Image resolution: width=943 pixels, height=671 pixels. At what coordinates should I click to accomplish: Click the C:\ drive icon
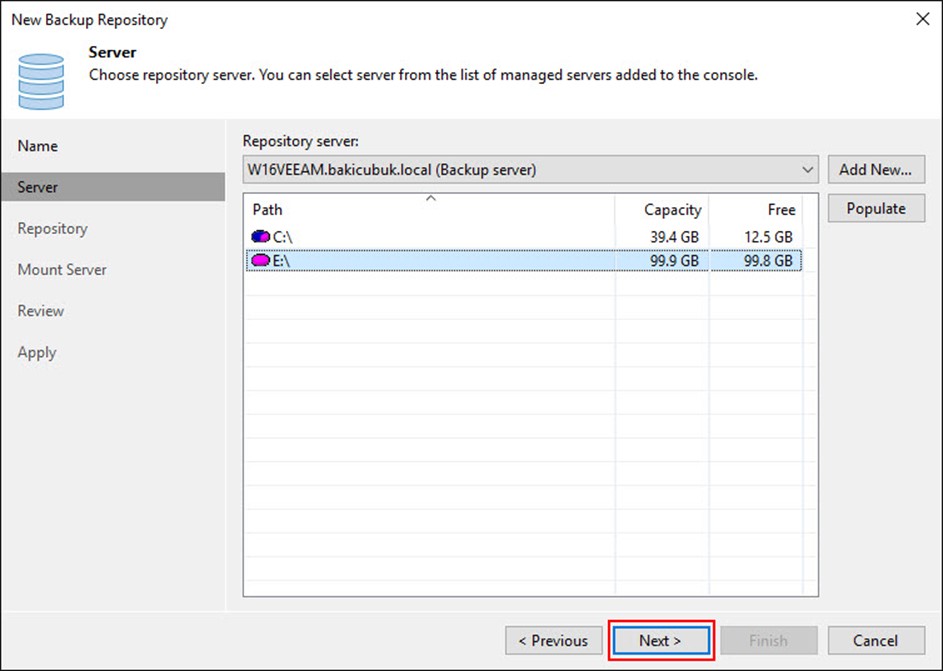(x=261, y=237)
